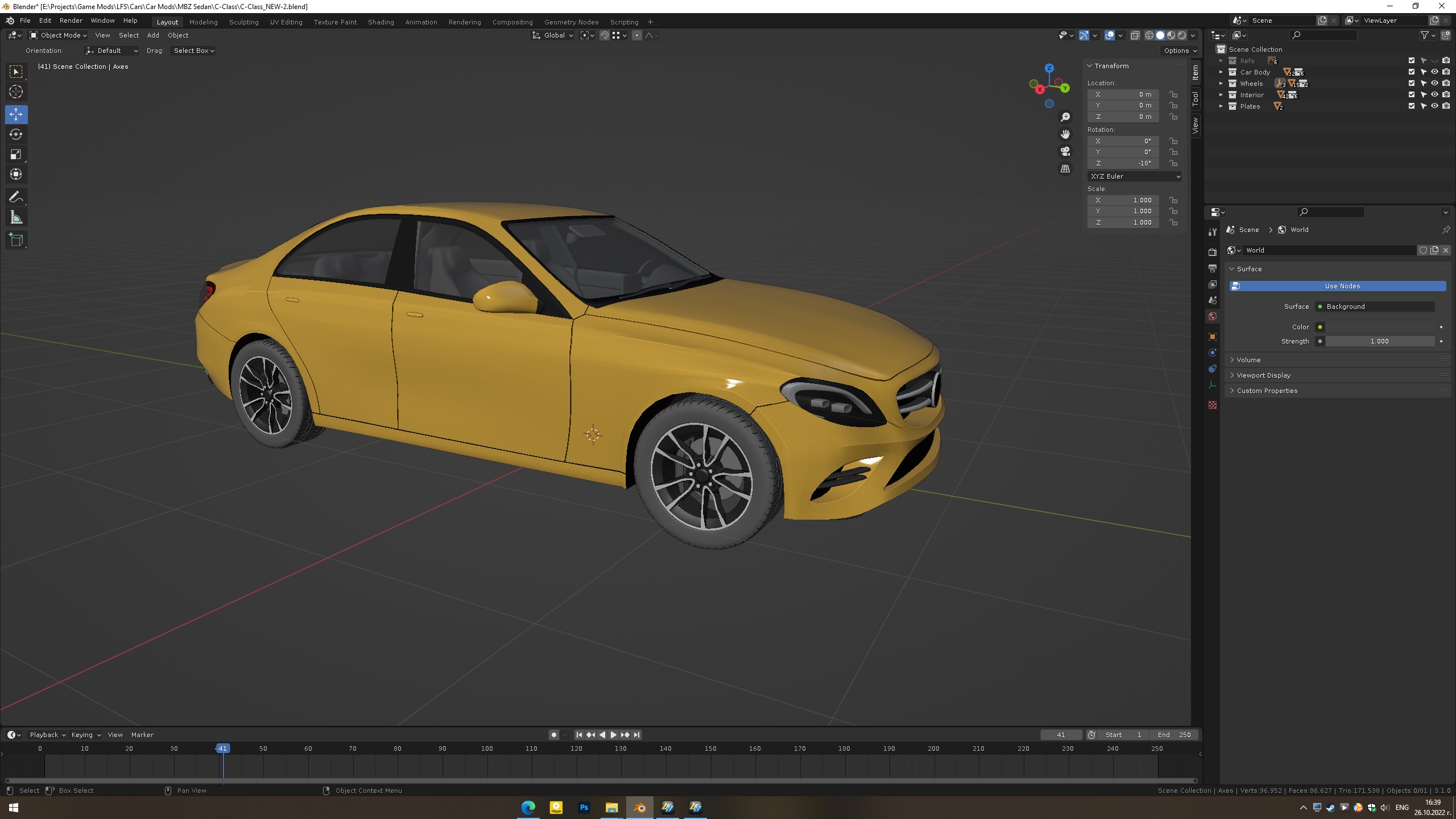The height and width of the screenshot is (819, 1456).
Task: Switch to orthographic/perspective grid icon
Action: (1065, 169)
